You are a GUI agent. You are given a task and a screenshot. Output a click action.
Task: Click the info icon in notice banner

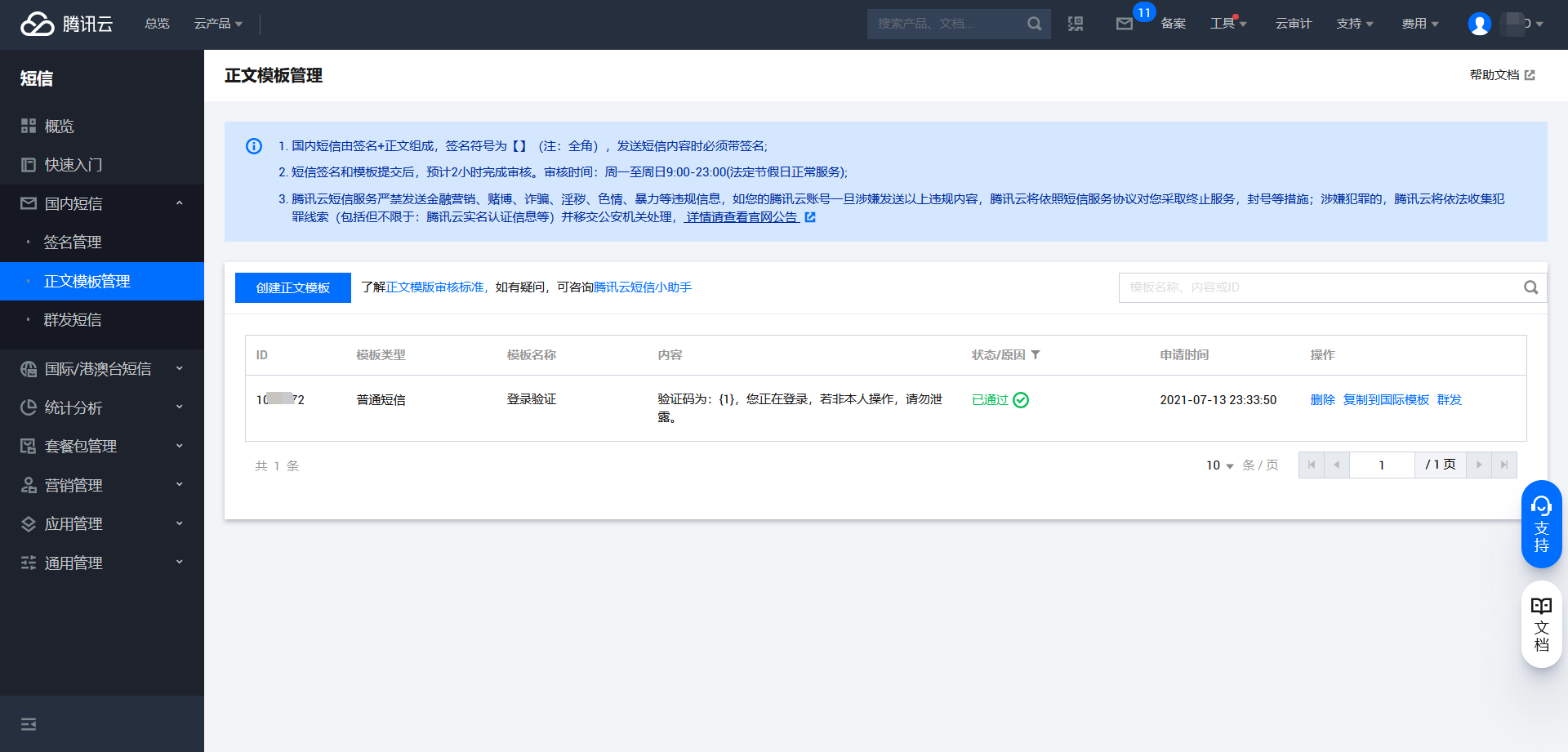(254, 146)
